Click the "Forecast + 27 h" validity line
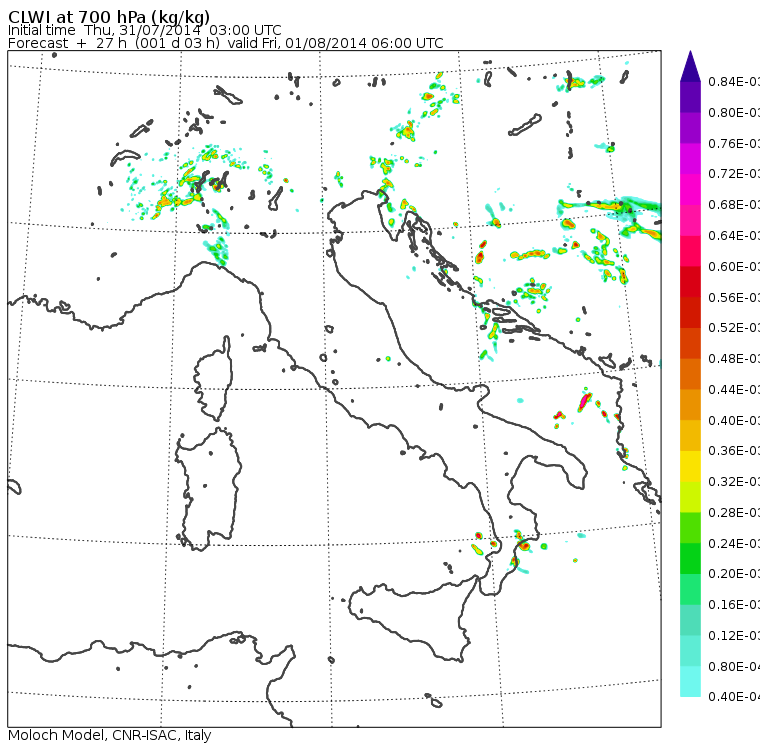 [225, 43]
